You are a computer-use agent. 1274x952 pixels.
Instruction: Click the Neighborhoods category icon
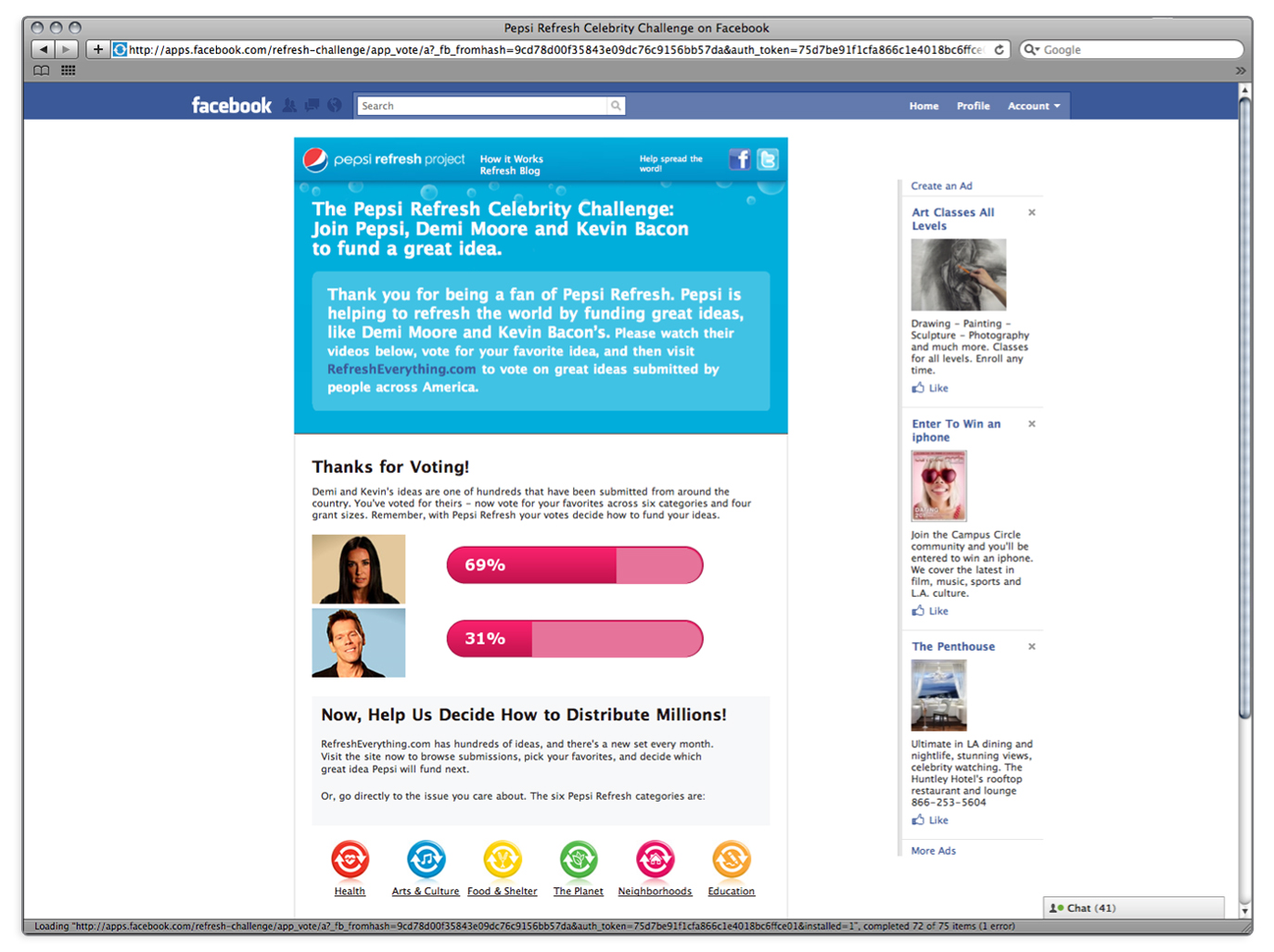655,859
